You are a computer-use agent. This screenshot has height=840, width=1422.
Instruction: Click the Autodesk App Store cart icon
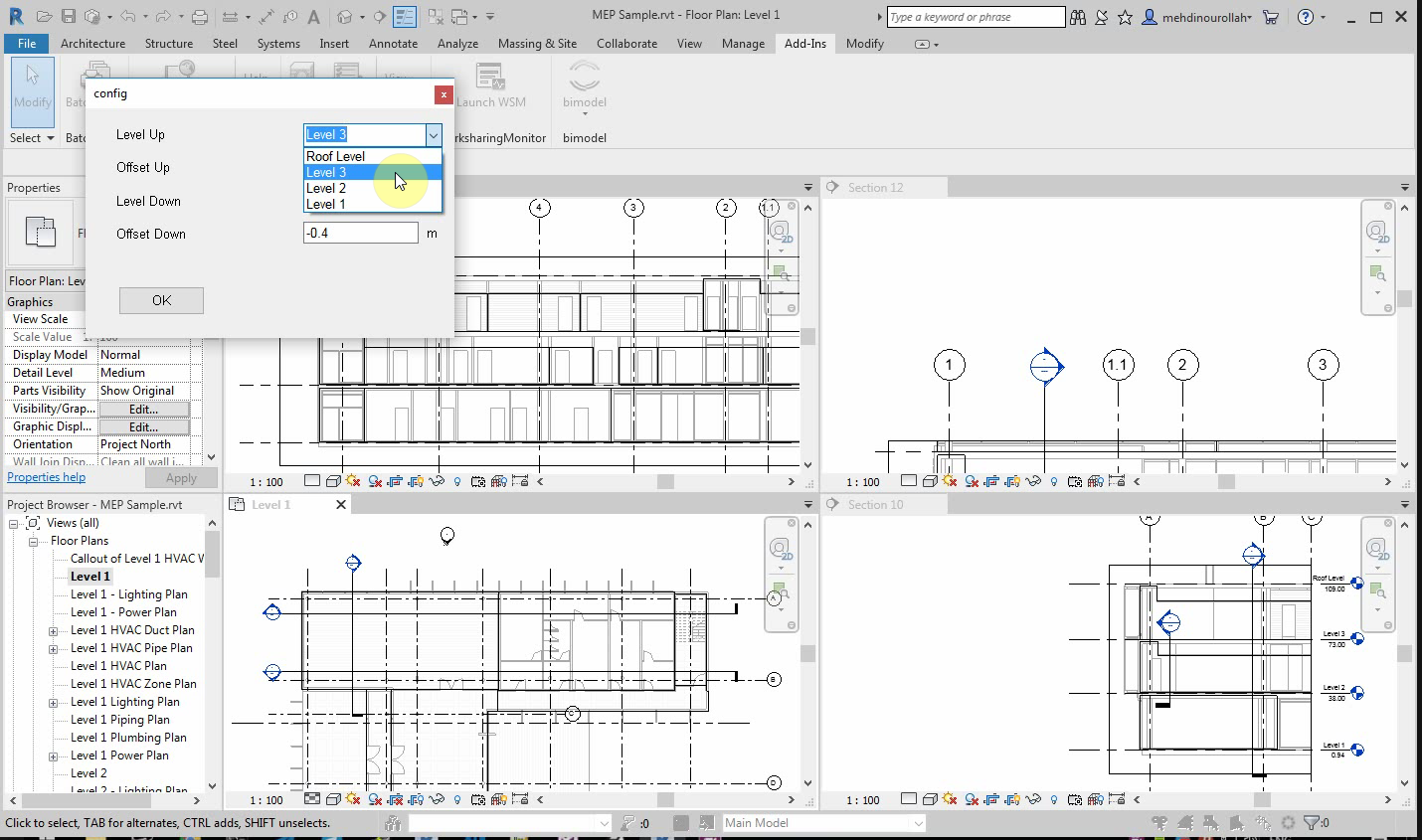[x=1270, y=17]
